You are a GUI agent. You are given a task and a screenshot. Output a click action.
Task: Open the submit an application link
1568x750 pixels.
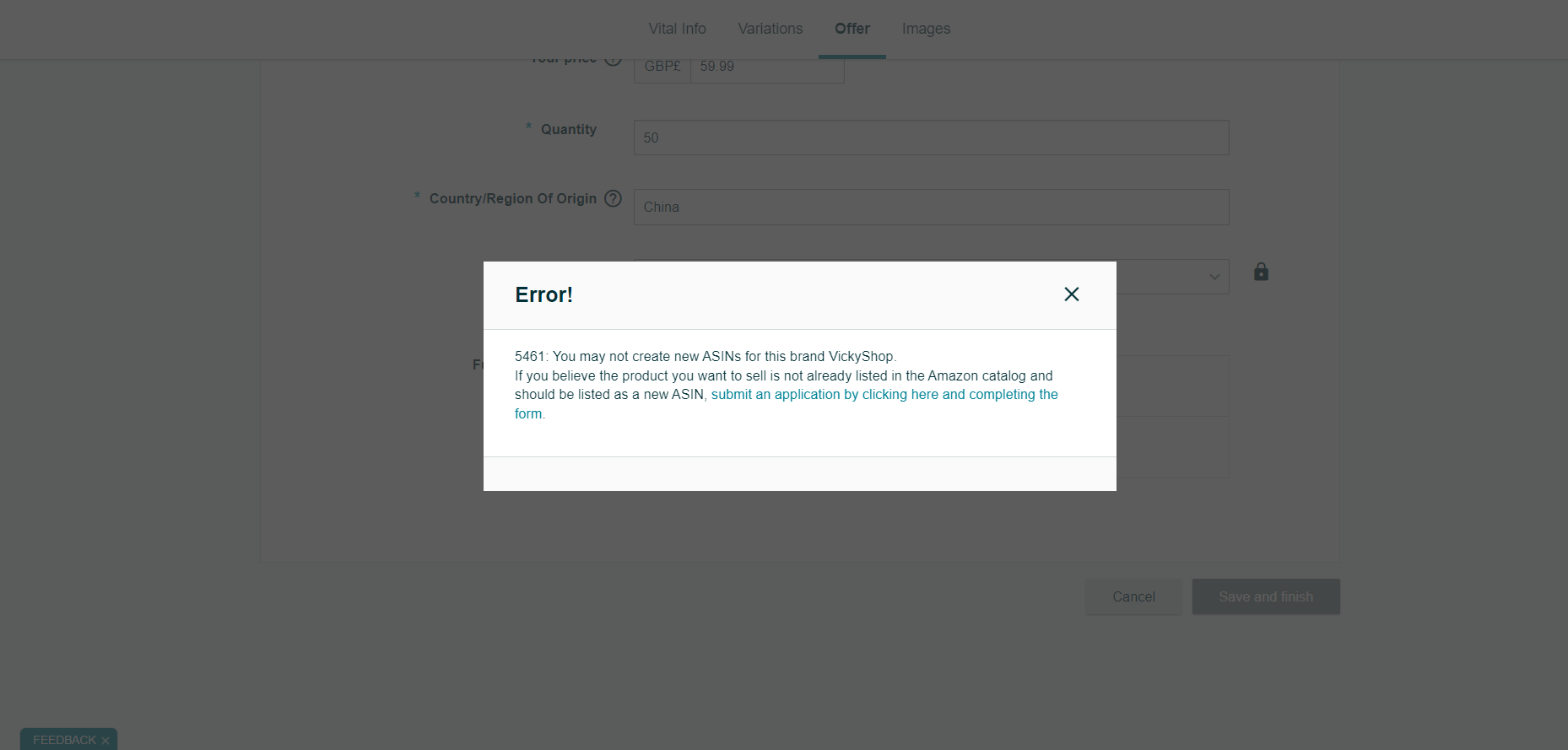(884, 395)
